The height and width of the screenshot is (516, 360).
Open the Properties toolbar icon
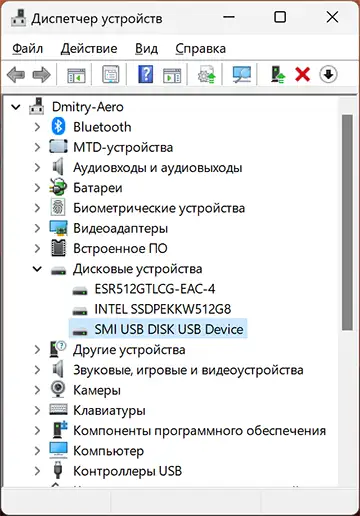tap(111, 74)
